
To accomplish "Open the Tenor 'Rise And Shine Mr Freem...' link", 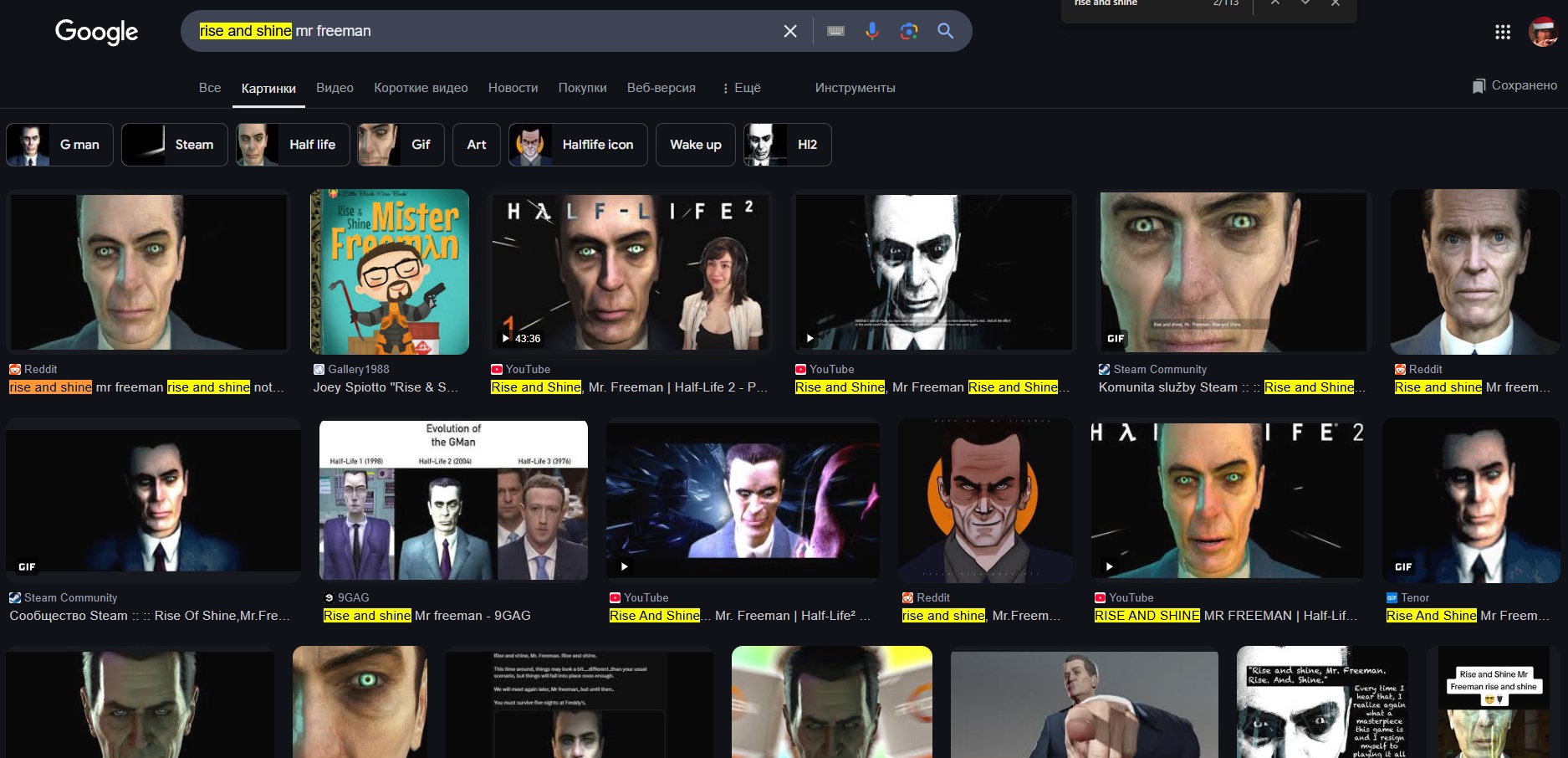I will tap(1468, 616).
